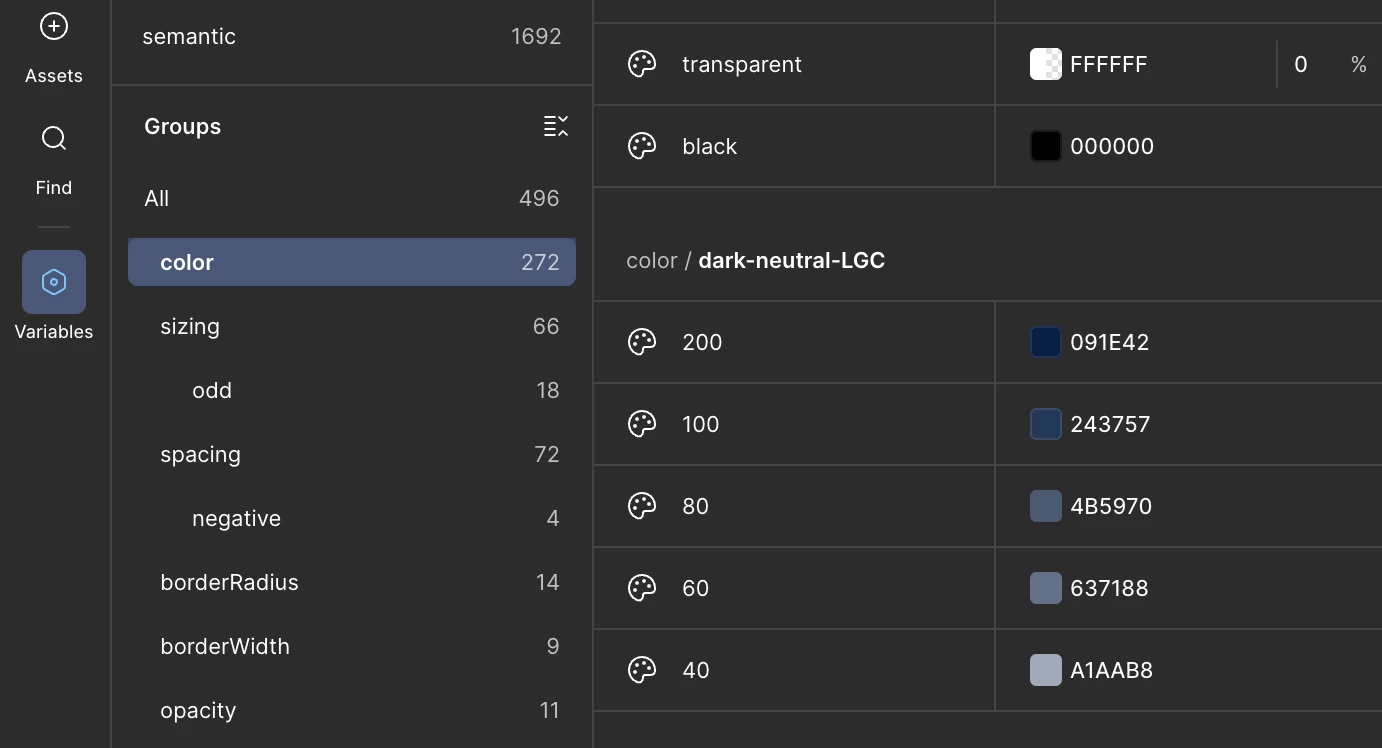
Task: Show All variable groups
Action: [x=352, y=198]
